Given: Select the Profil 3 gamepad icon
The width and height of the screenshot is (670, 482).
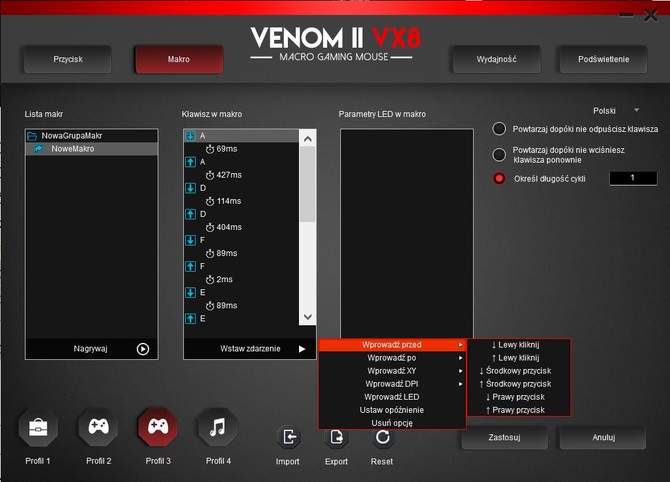Looking at the screenshot, I should click(x=158, y=427).
